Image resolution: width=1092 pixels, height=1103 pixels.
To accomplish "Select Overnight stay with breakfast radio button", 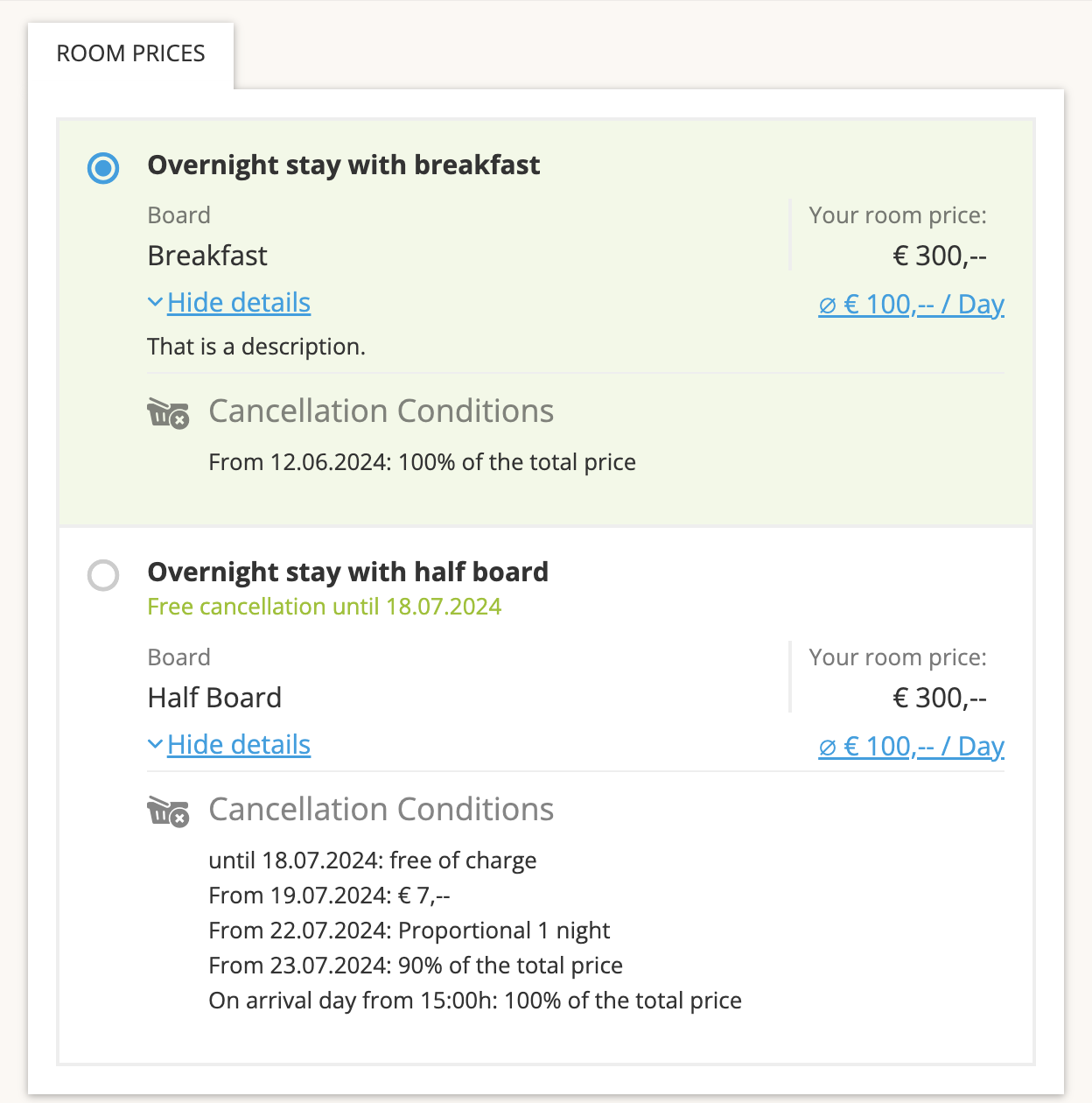I will click(103, 167).
